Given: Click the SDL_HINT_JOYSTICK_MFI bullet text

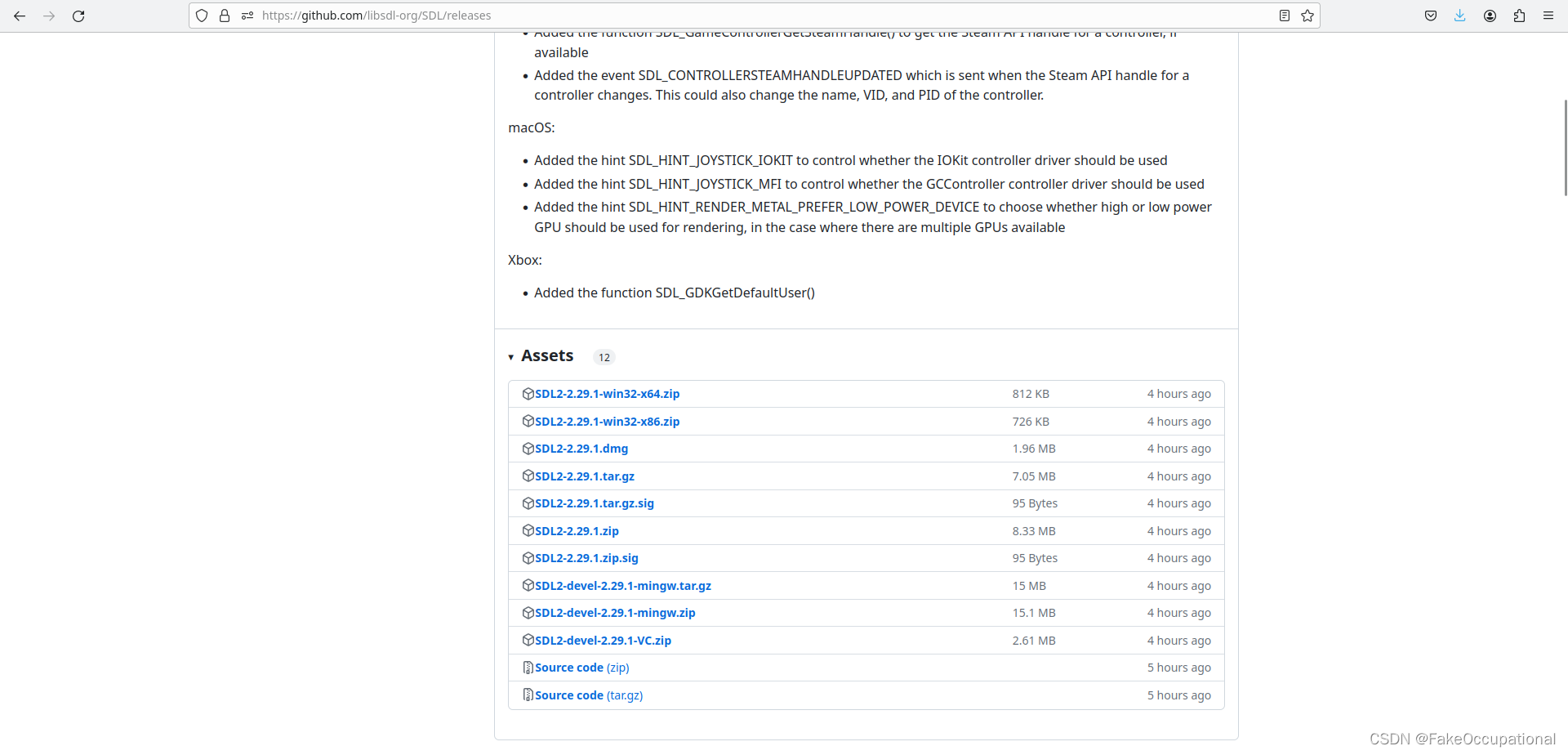Looking at the screenshot, I should (x=869, y=184).
